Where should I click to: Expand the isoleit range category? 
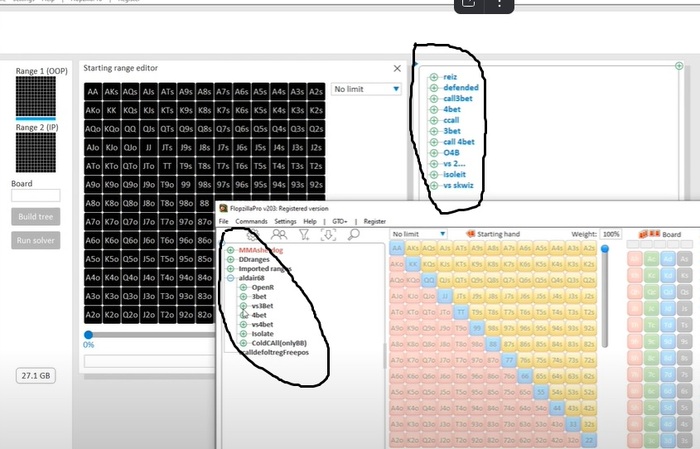pyautogui.click(x=434, y=175)
